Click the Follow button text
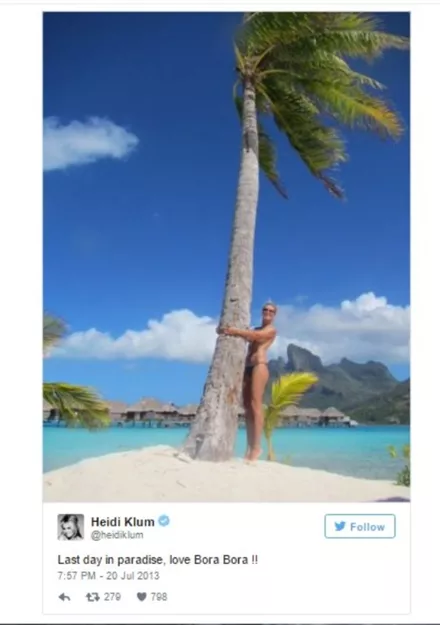 click(367, 527)
